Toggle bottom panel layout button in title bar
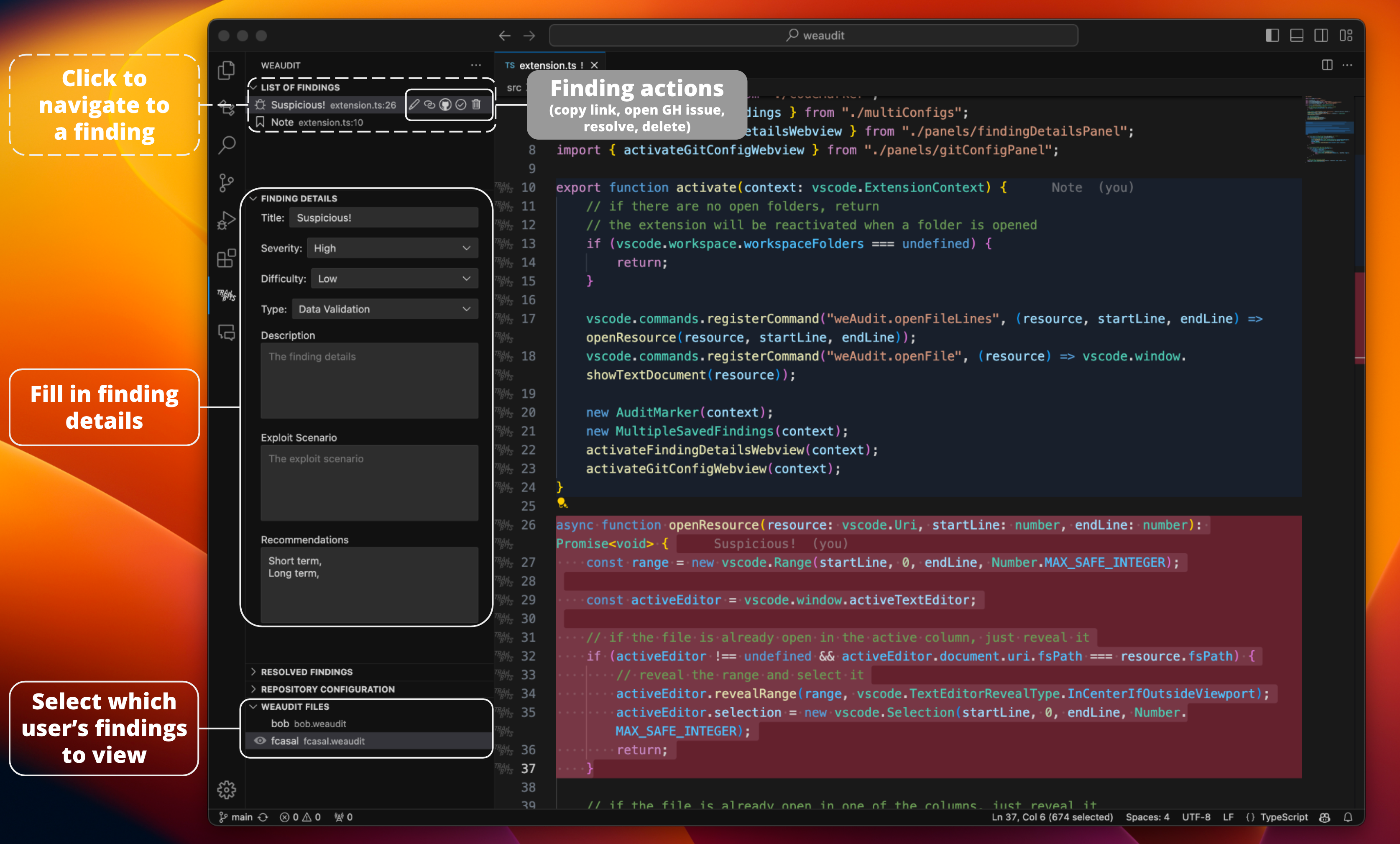Image resolution: width=1400 pixels, height=844 pixels. (1297, 35)
